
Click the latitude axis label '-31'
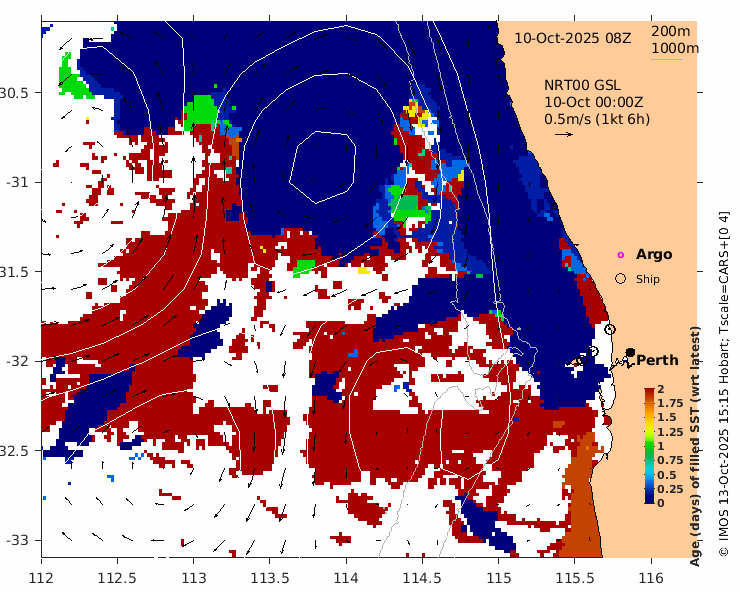point(17,182)
